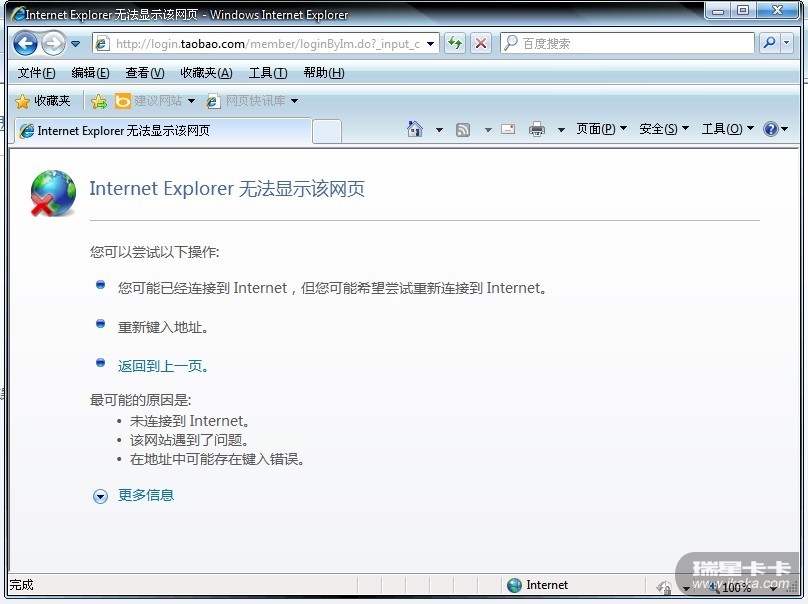Click the Back navigation arrow button

(25, 43)
